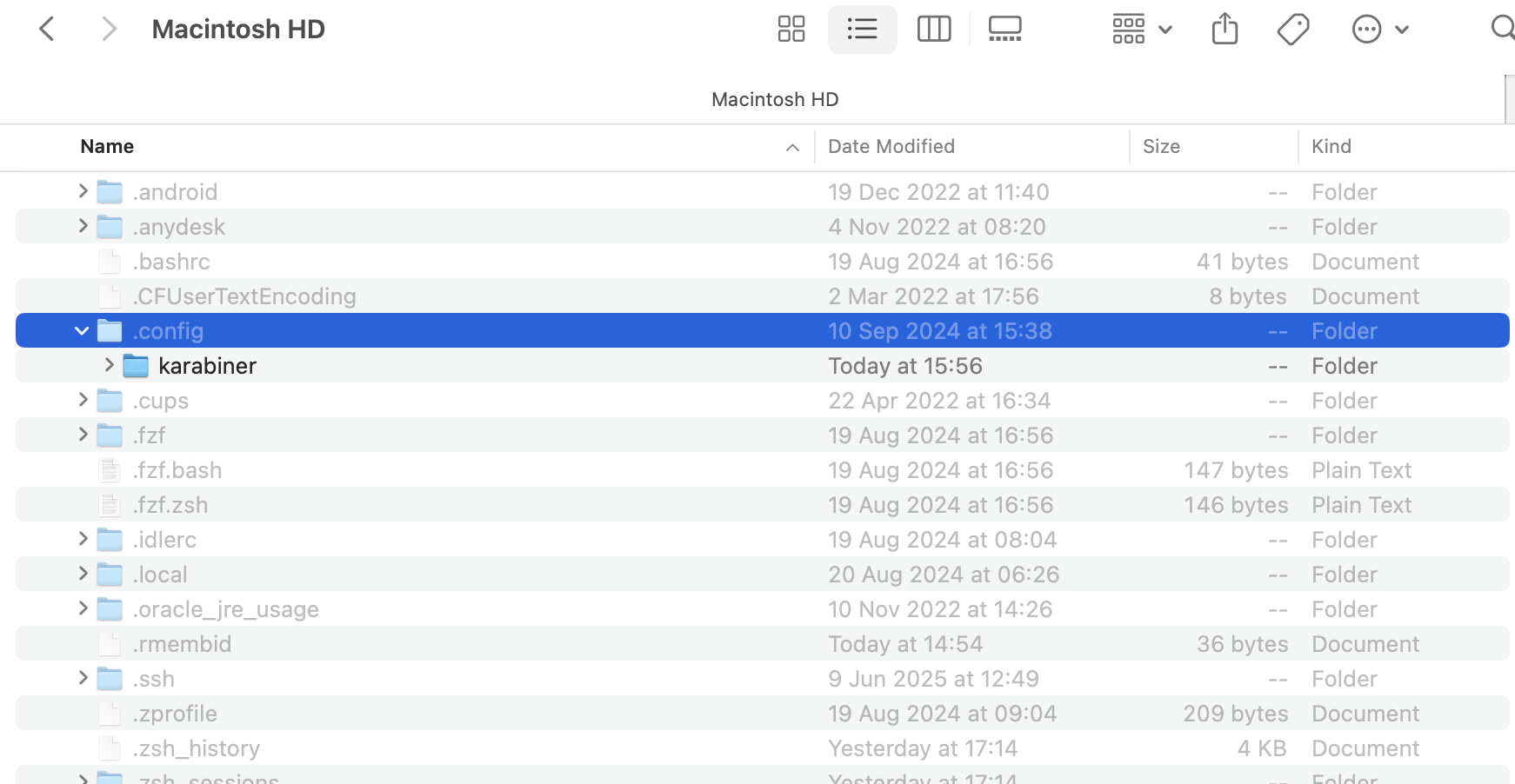Select the .zsh_history file

tap(763, 748)
